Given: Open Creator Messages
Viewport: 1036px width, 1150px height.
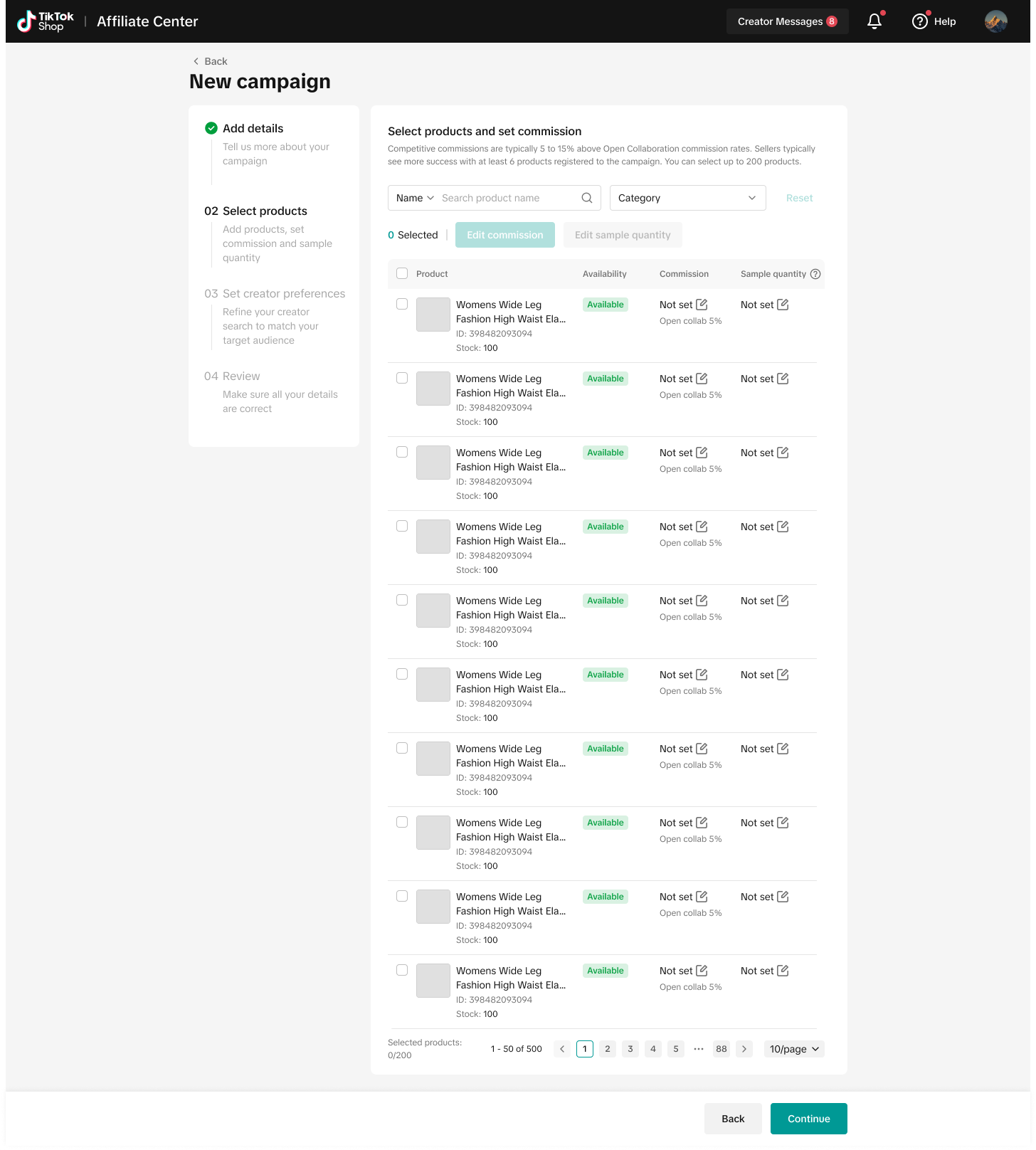Looking at the screenshot, I should pyautogui.click(x=787, y=21).
